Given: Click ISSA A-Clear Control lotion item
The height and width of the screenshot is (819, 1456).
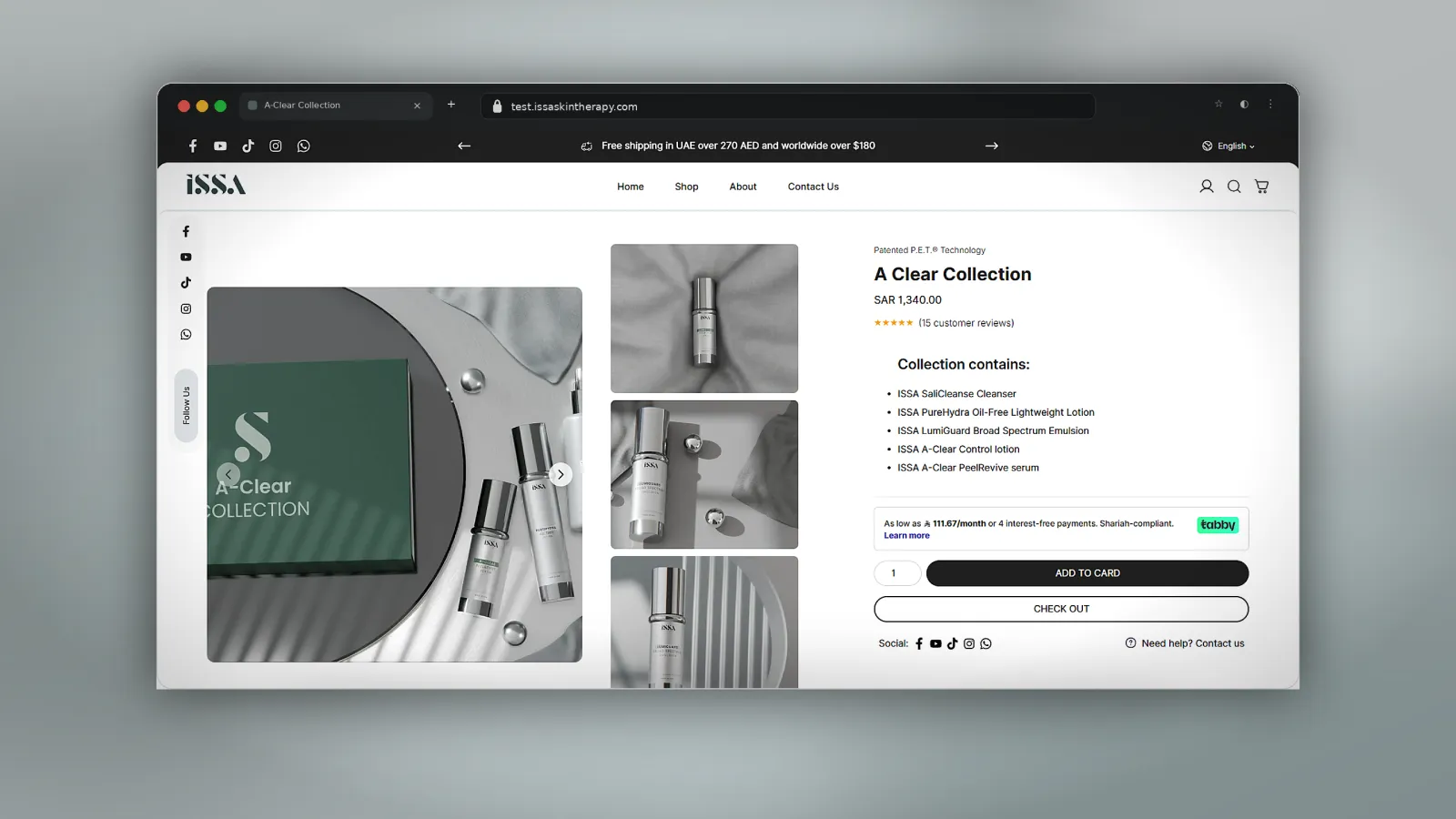Looking at the screenshot, I should click(x=958, y=450).
